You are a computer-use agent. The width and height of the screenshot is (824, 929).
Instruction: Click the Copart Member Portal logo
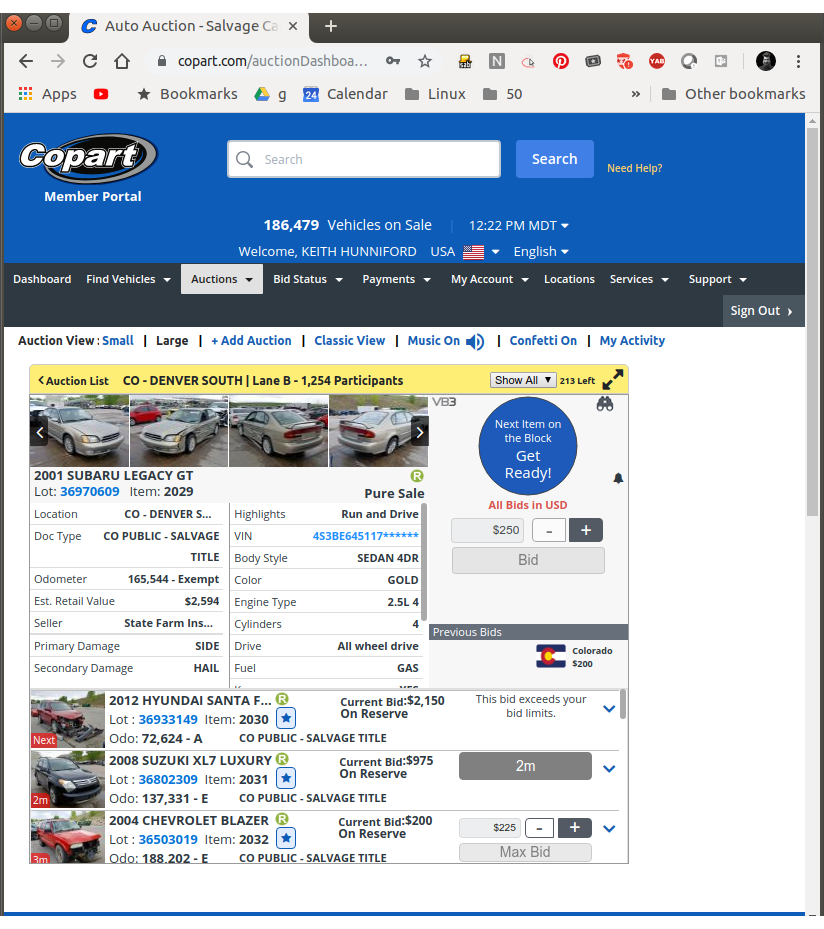click(x=89, y=169)
